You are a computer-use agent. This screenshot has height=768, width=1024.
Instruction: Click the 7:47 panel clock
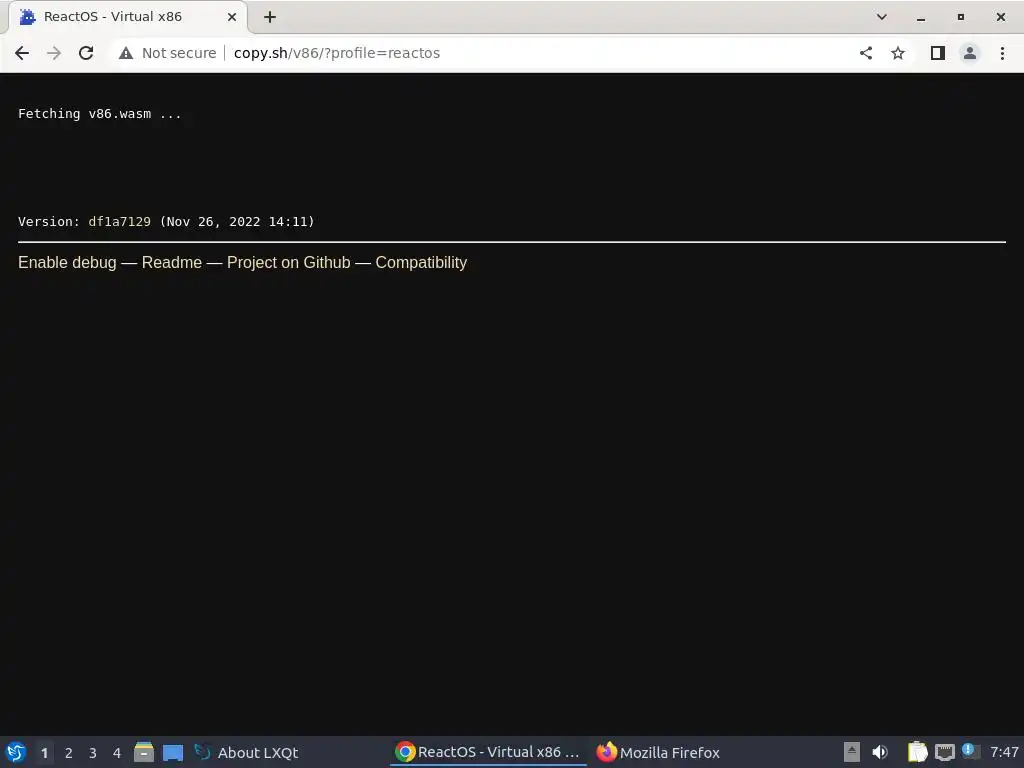coord(1004,752)
